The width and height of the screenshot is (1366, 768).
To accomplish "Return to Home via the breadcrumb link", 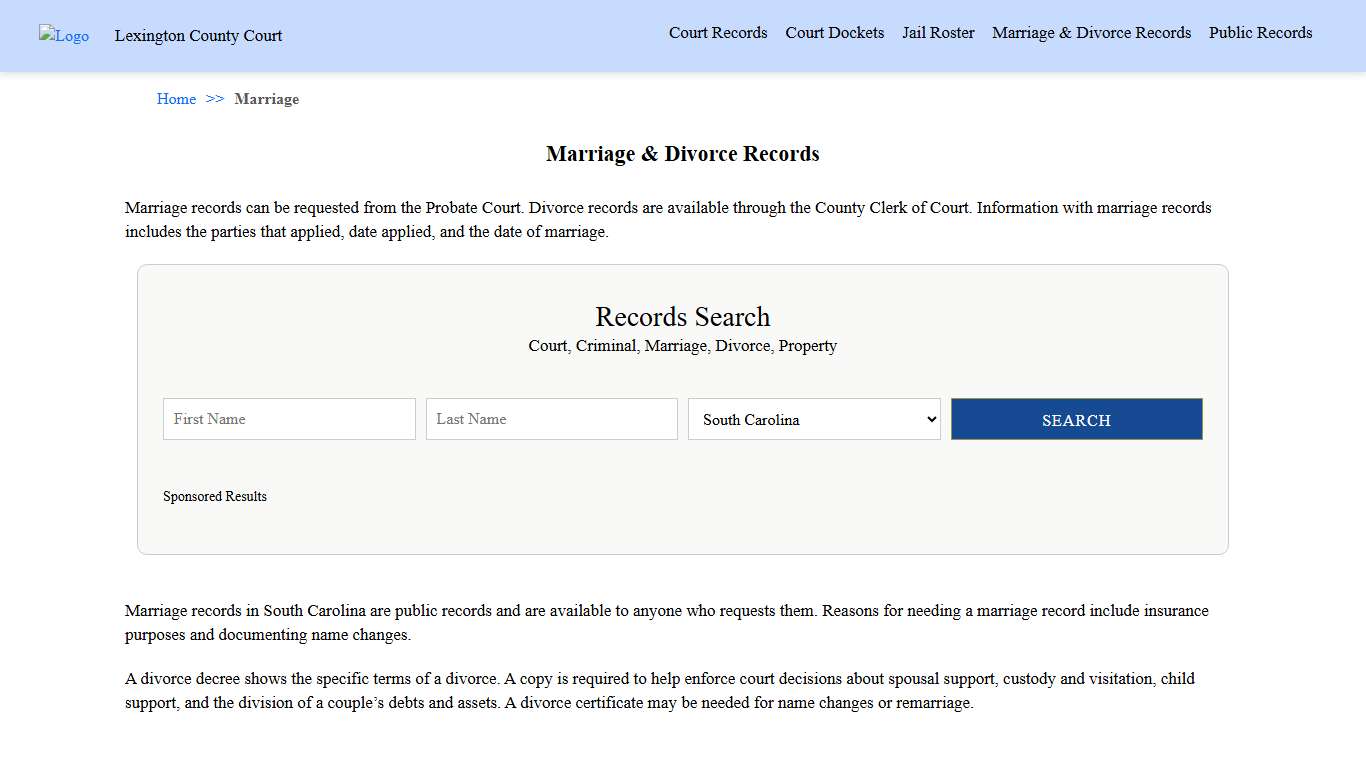I will pos(176,99).
